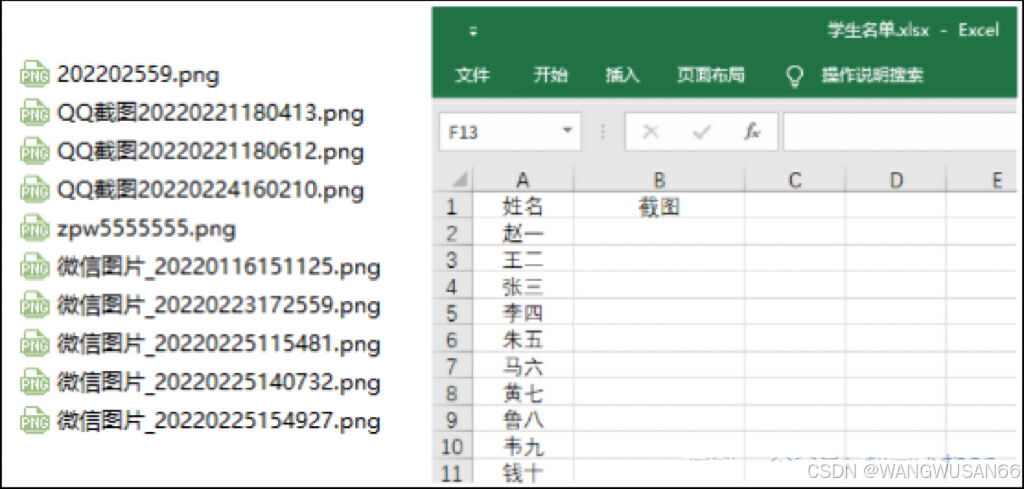
Task: Click cell containing 张三
Action: 522,287
